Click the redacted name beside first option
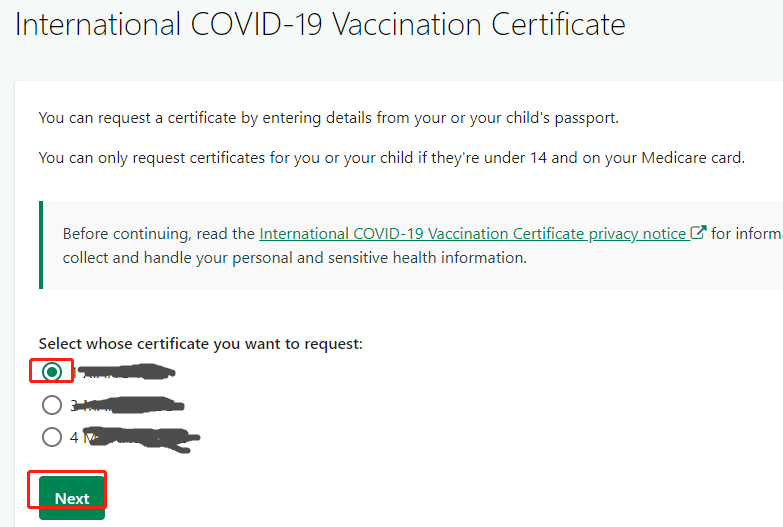 point(123,372)
